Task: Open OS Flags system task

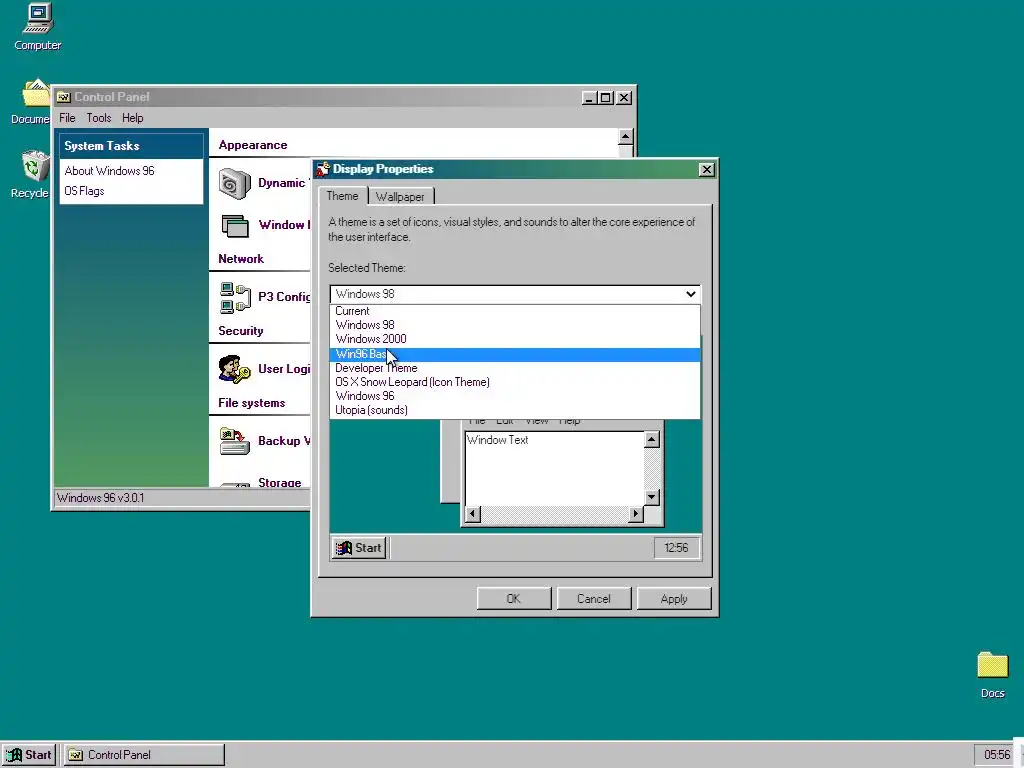Action: click(x=84, y=191)
